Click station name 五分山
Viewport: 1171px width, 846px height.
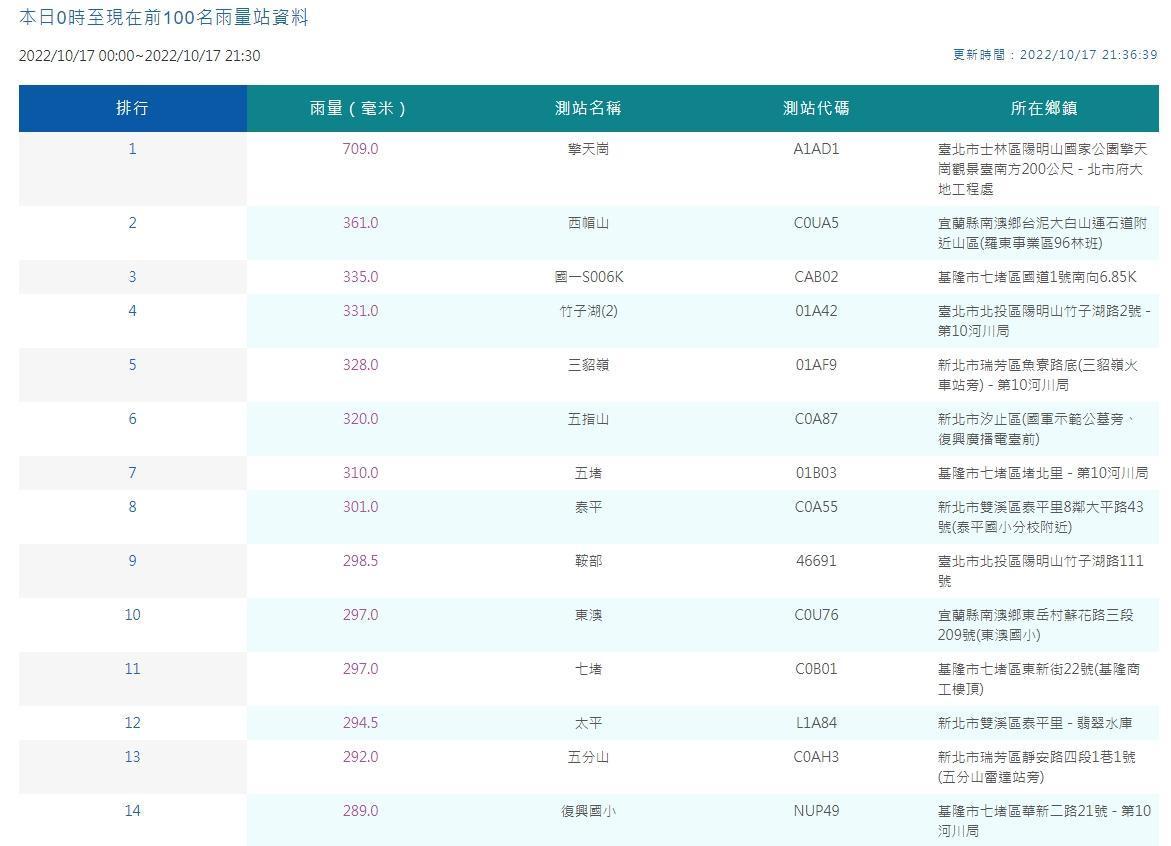588,757
